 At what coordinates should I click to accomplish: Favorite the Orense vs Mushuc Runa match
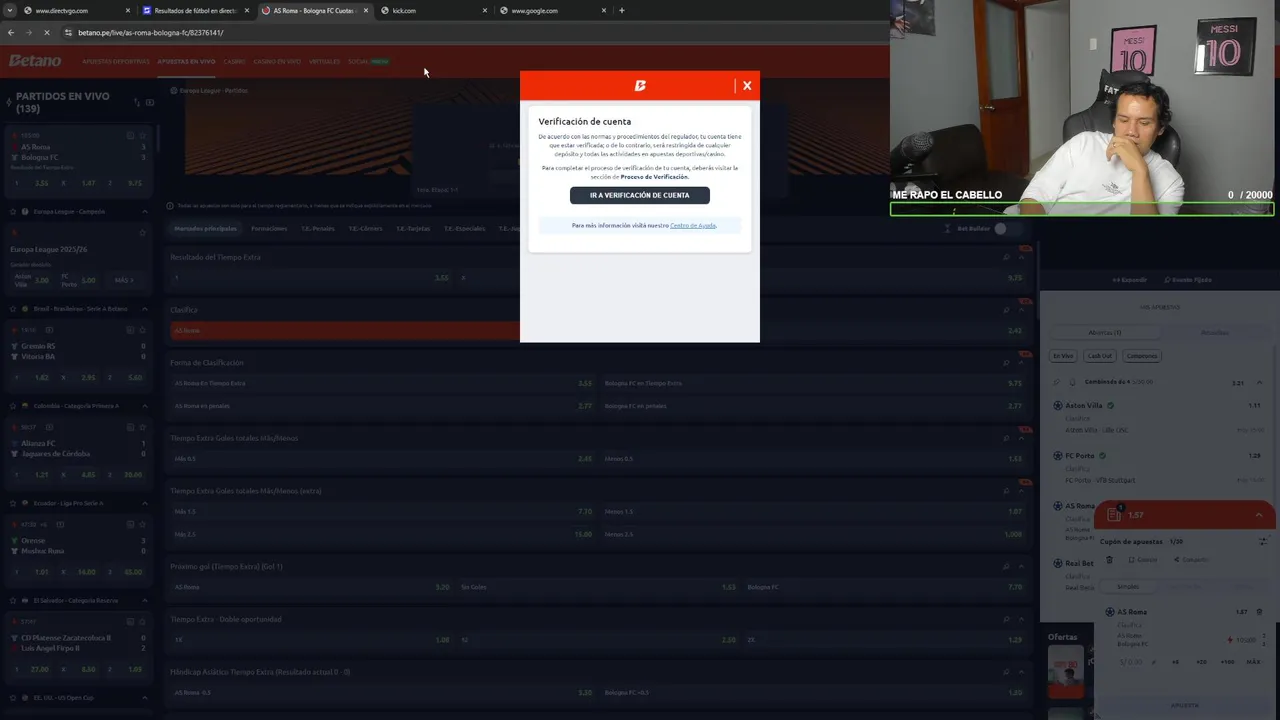tap(143, 524)
